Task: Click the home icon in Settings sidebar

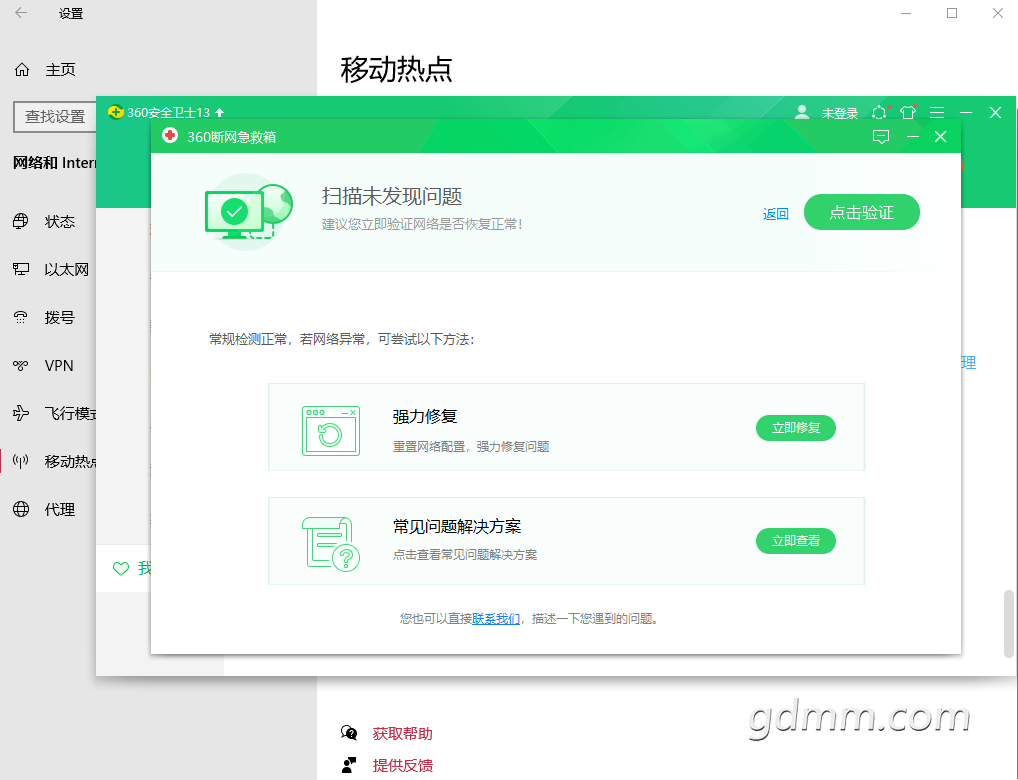Action: 22,69
